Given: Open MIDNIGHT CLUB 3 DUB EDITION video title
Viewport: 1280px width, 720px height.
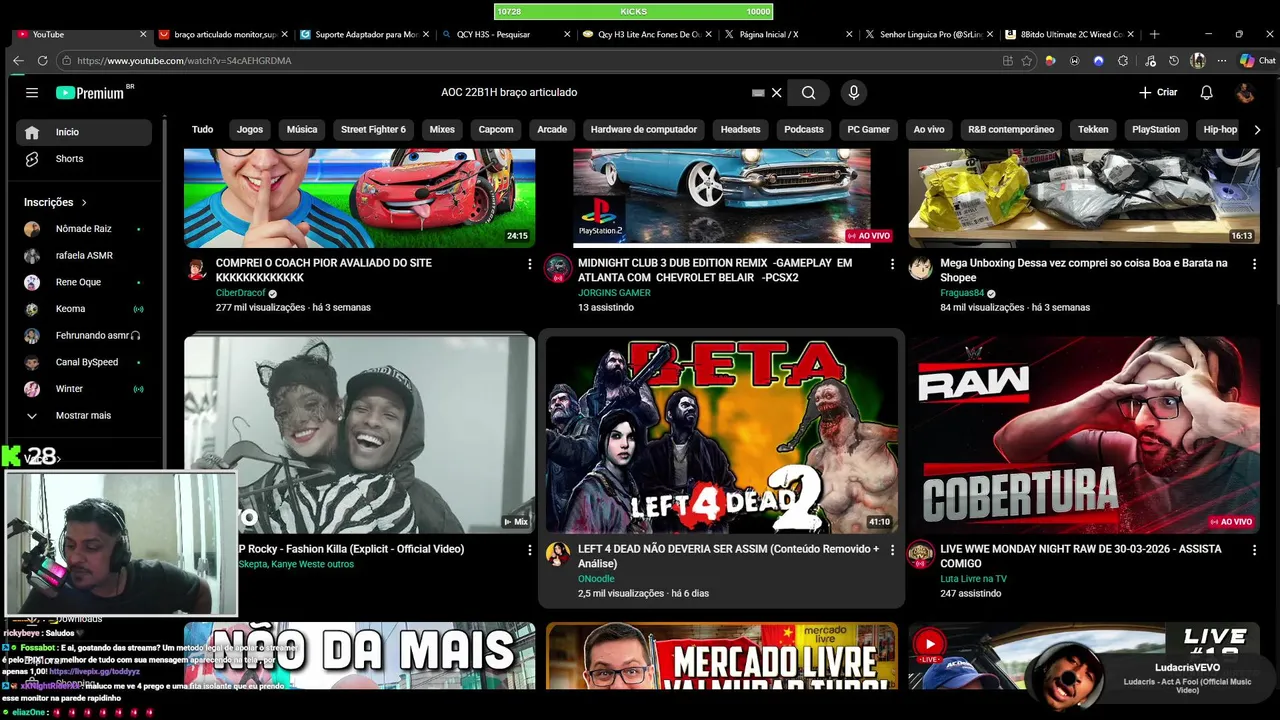Looking at the screenshot, I should point(715,270).
